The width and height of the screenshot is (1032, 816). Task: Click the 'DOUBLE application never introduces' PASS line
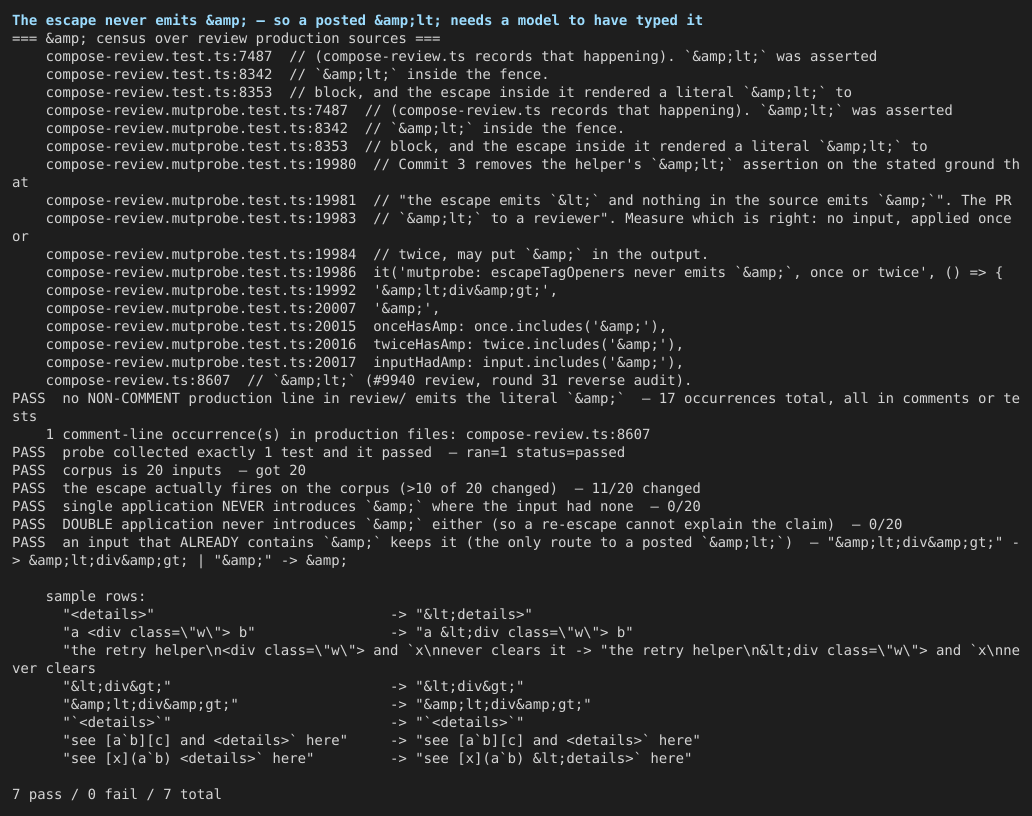tap(457, 524)
